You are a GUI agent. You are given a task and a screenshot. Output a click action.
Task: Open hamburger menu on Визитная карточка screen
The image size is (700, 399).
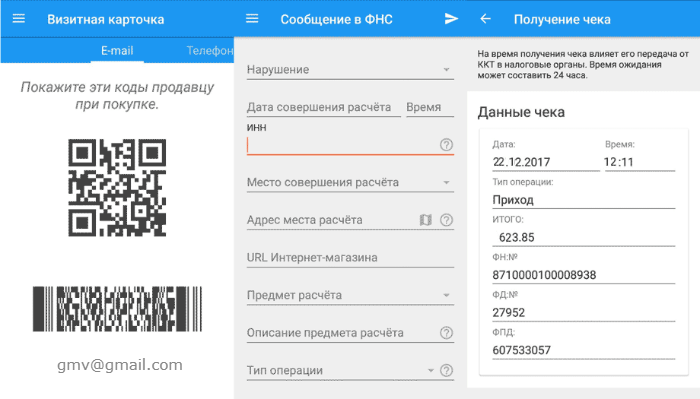[x=19, y=19]
